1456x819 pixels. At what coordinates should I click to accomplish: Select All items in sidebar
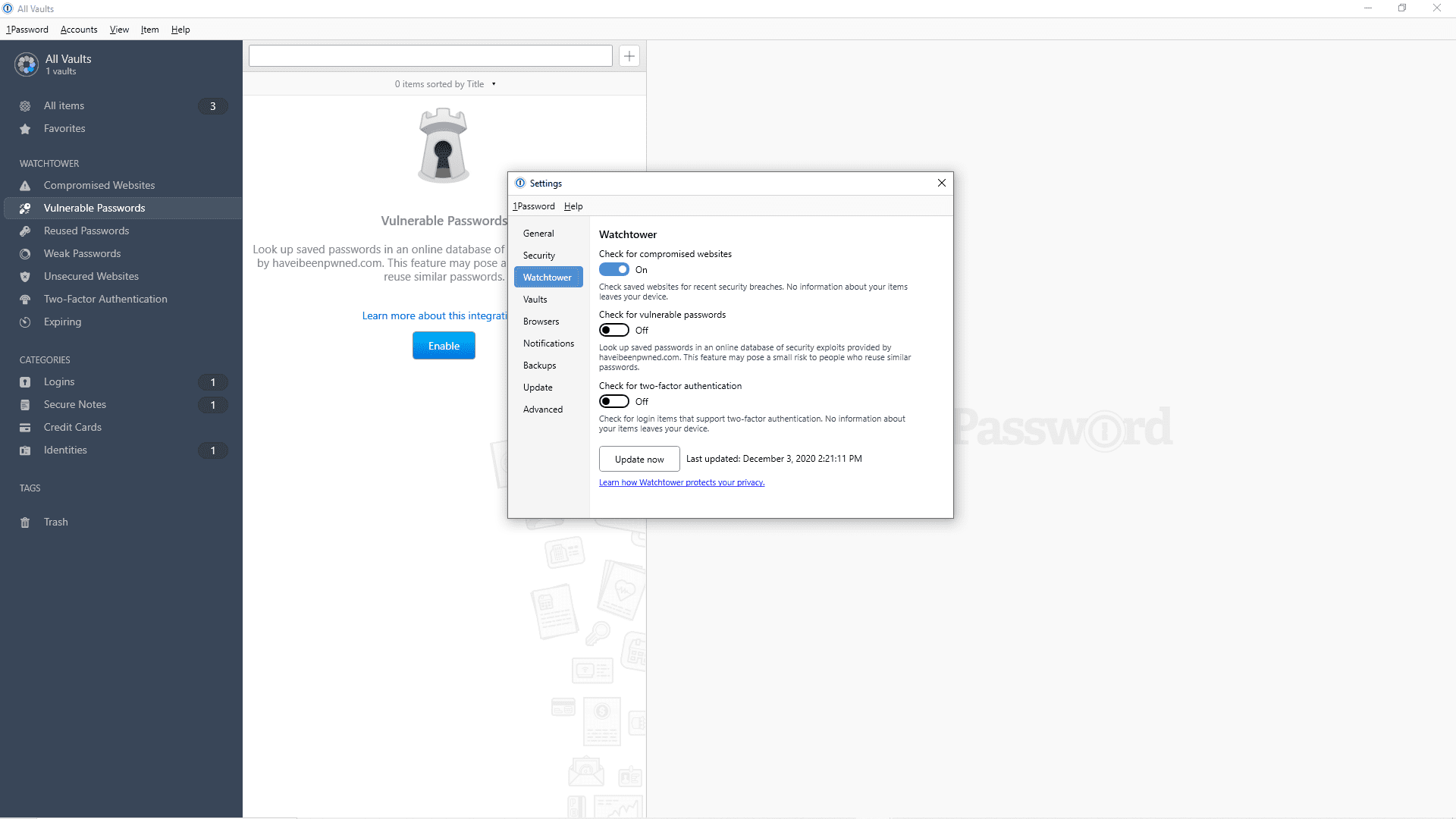121,106
